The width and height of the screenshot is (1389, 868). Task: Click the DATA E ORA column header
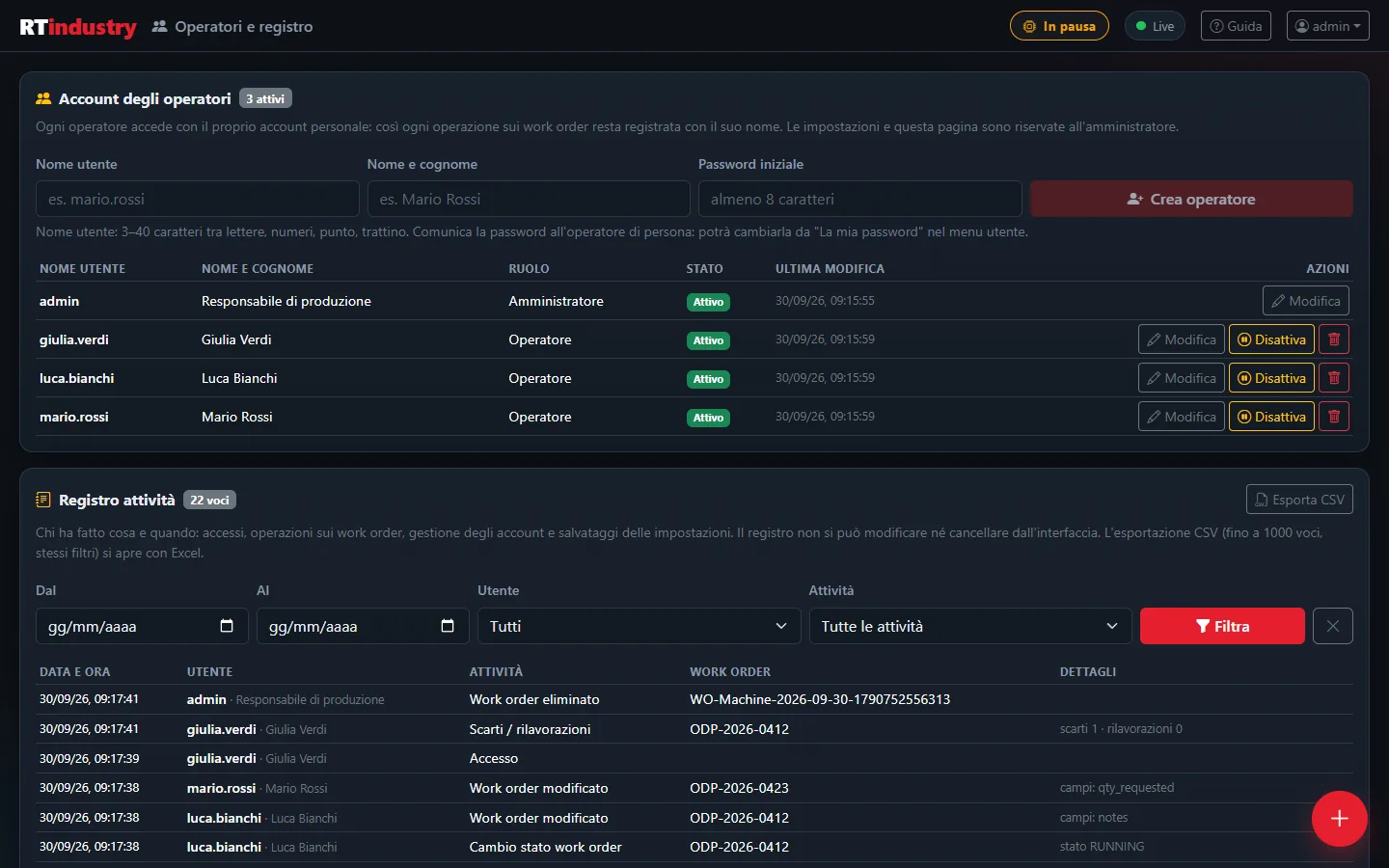click(74, 672)
